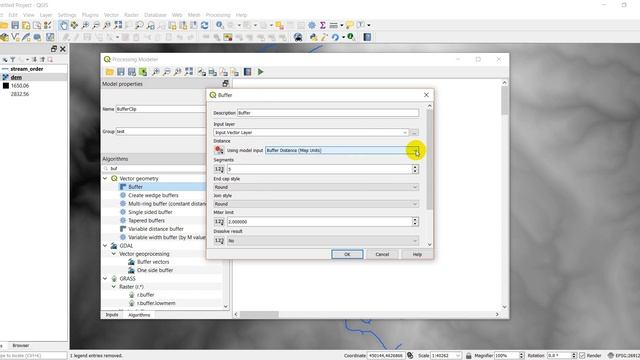Viewport: 640px width, 360px height.
Task: Open the Processing Toolbox gear icon
Action: tap(312, 25)
